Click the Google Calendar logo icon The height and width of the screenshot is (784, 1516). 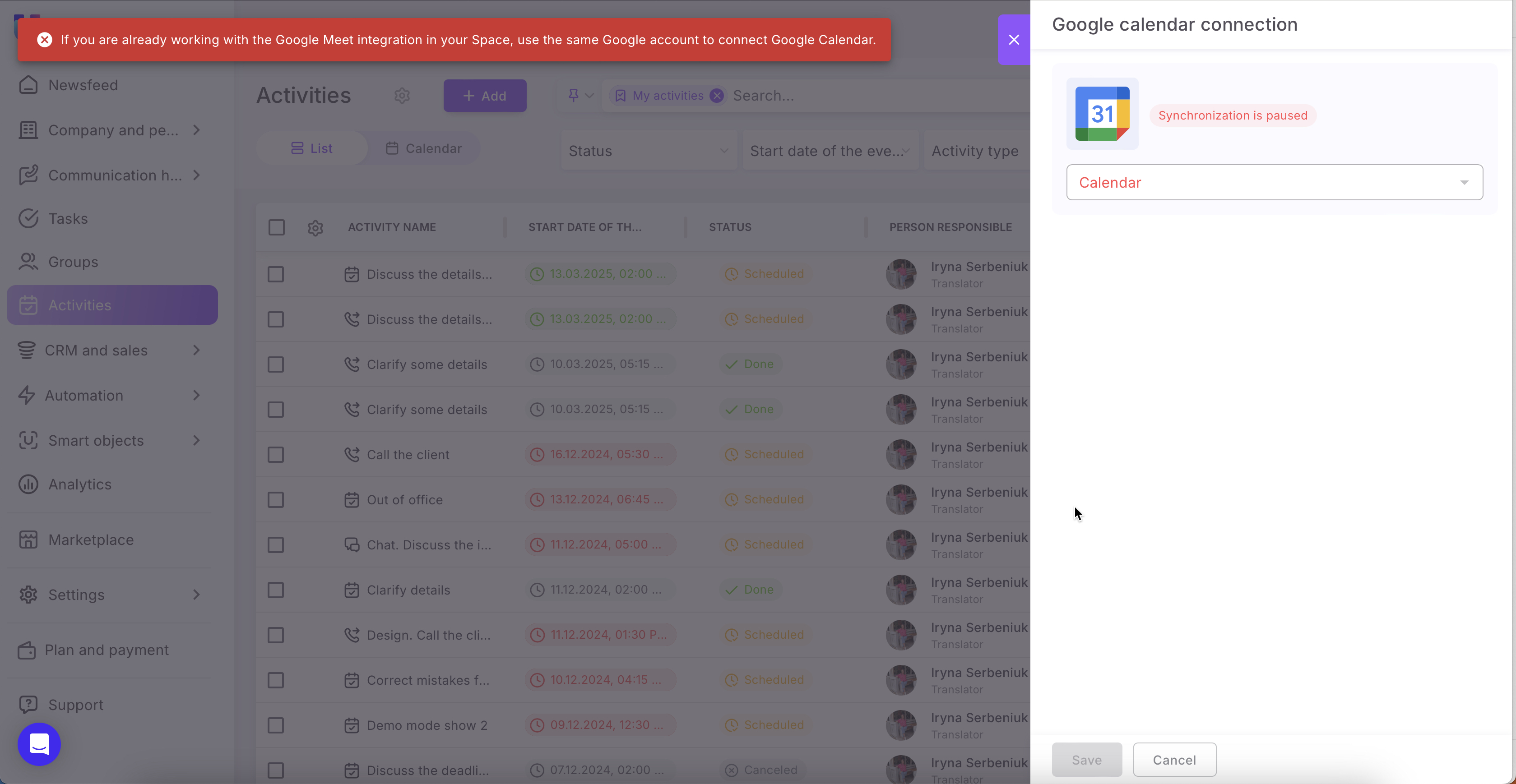point(1102,114)
